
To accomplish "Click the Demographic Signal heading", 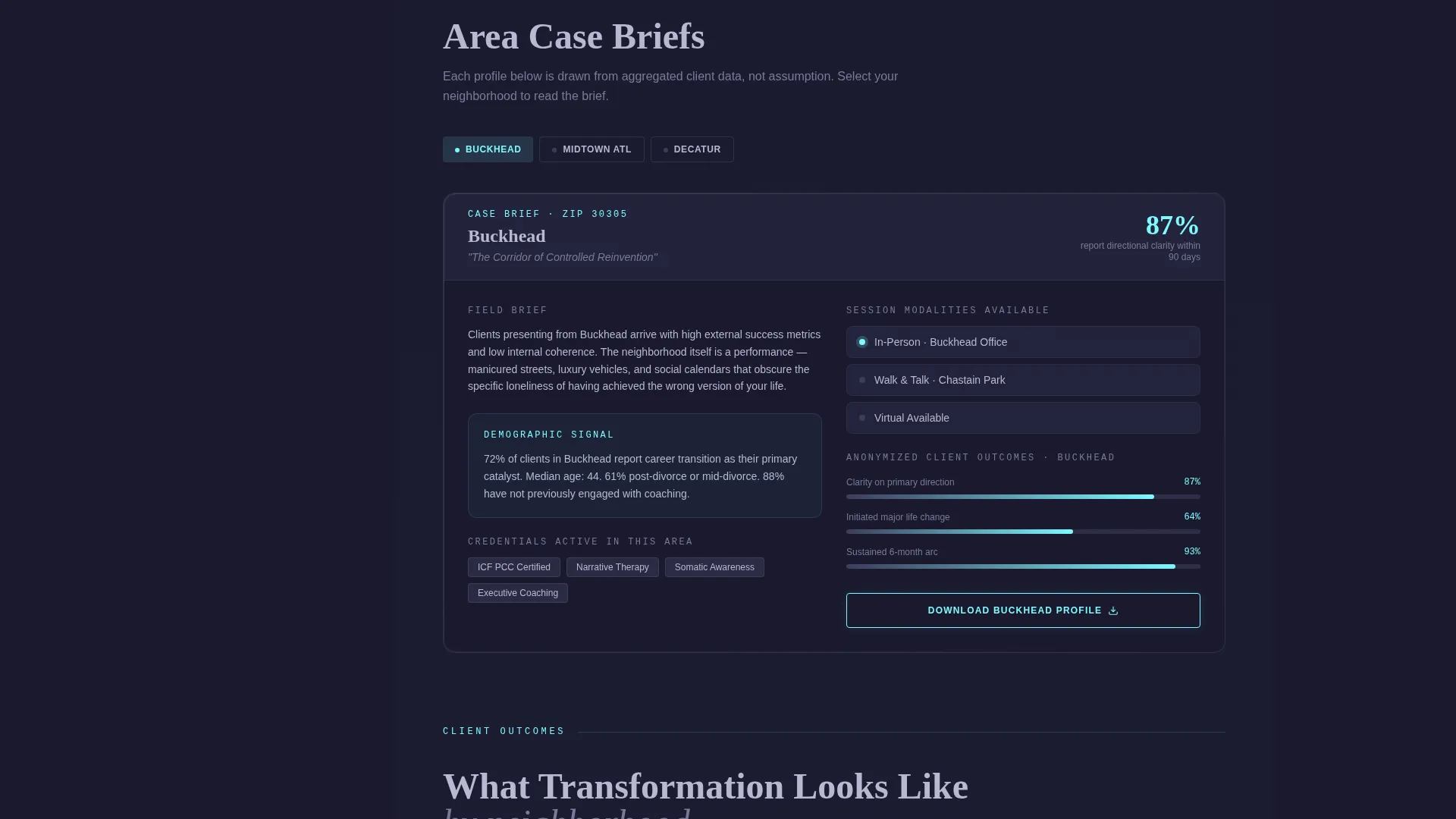I will (x=549, y=435).
